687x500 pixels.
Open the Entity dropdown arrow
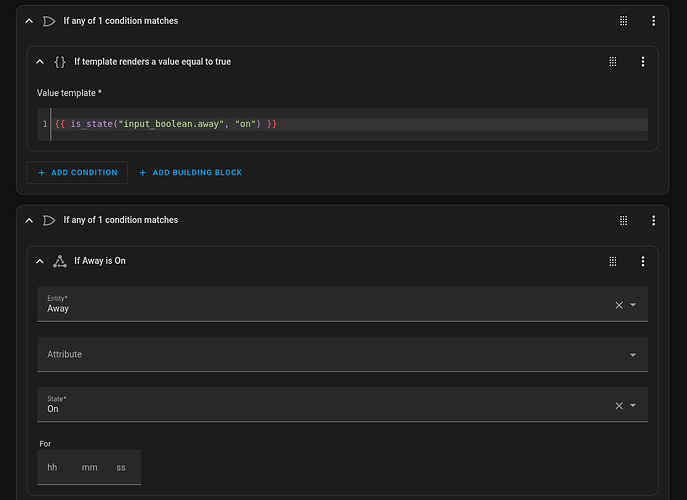click(633, 305)
